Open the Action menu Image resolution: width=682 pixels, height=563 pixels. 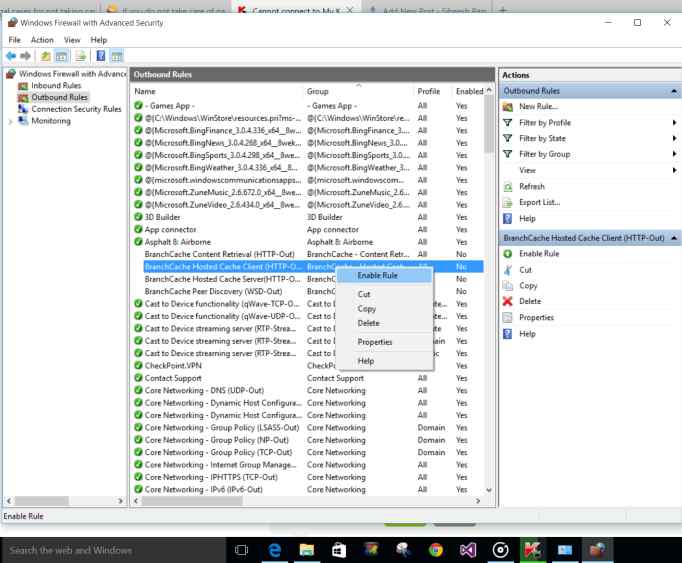pyautogui.click(x=42, y=40)
